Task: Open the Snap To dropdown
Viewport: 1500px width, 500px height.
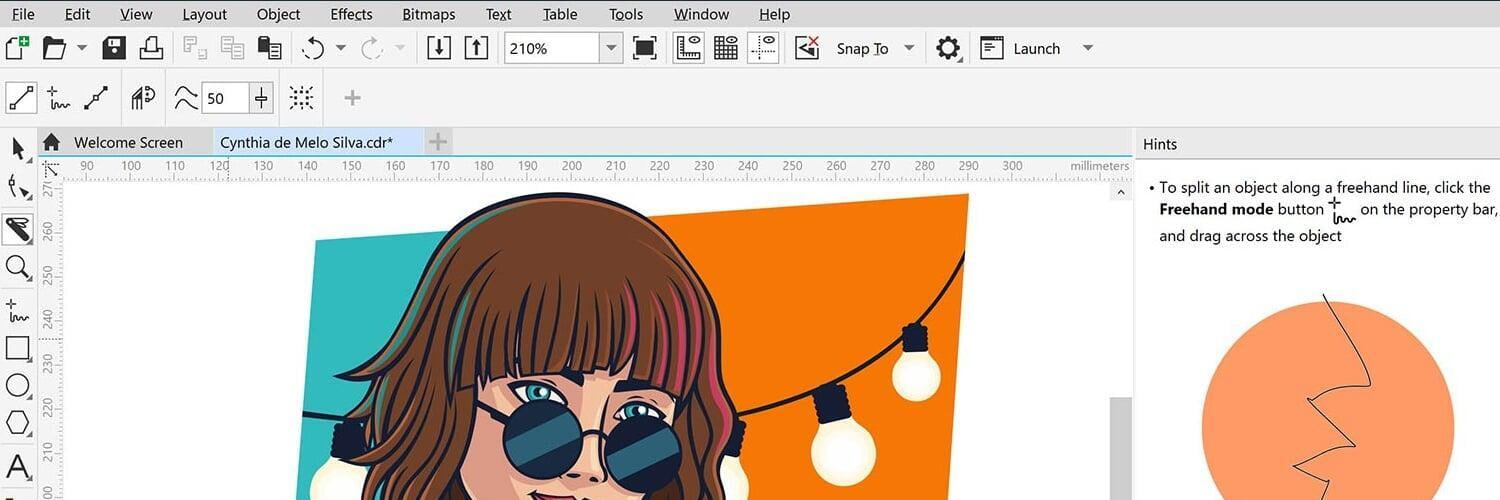Action: coord(908,48)
